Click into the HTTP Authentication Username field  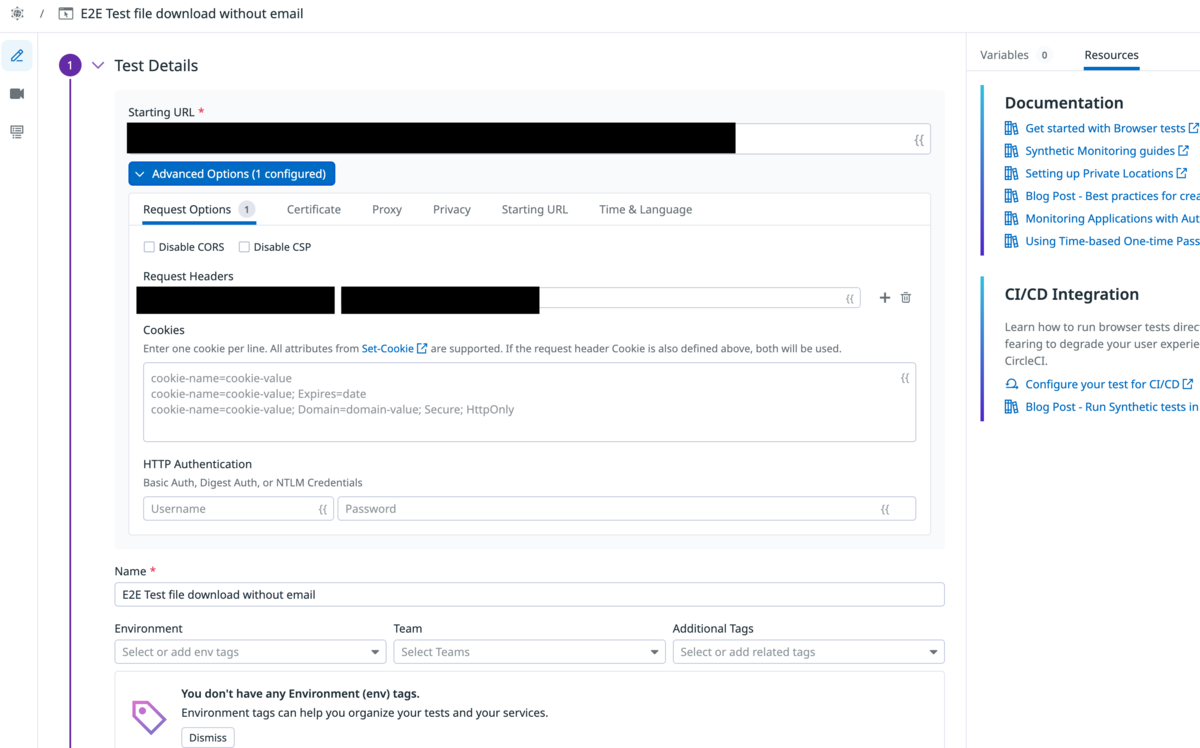238,509
